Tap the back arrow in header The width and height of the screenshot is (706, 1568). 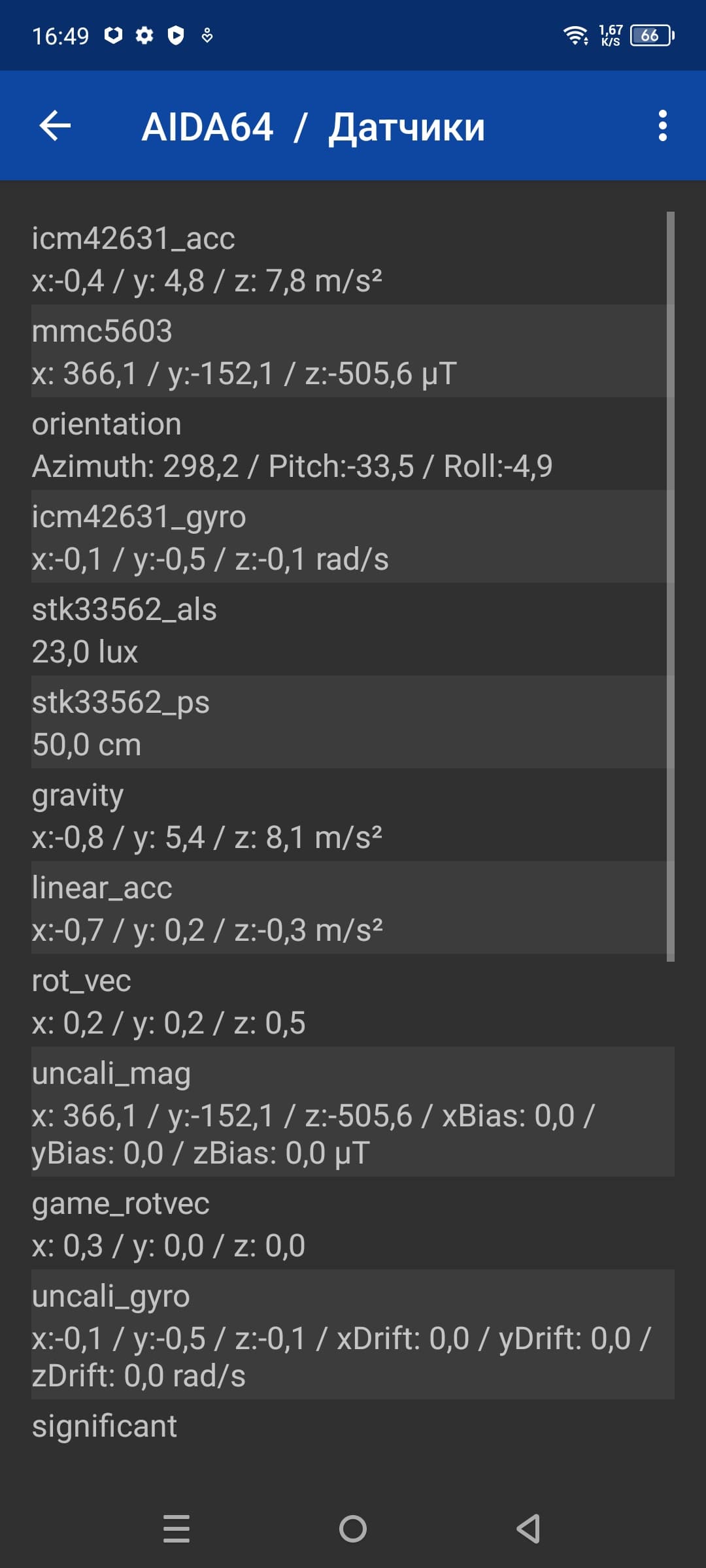click(x=55, y=126)
